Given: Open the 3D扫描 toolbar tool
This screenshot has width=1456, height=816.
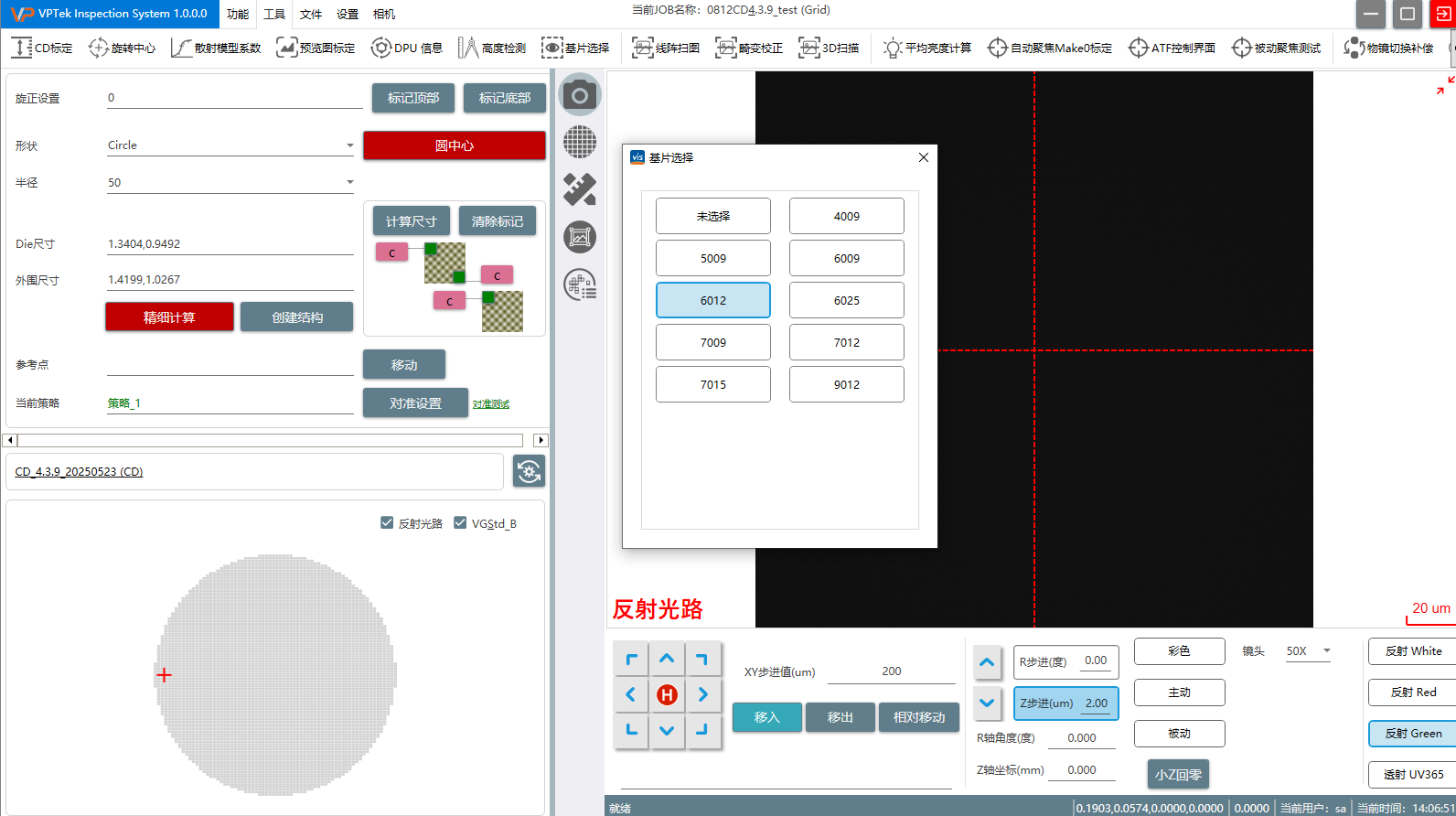Looking at the screenshot, I should click(829, 48).
